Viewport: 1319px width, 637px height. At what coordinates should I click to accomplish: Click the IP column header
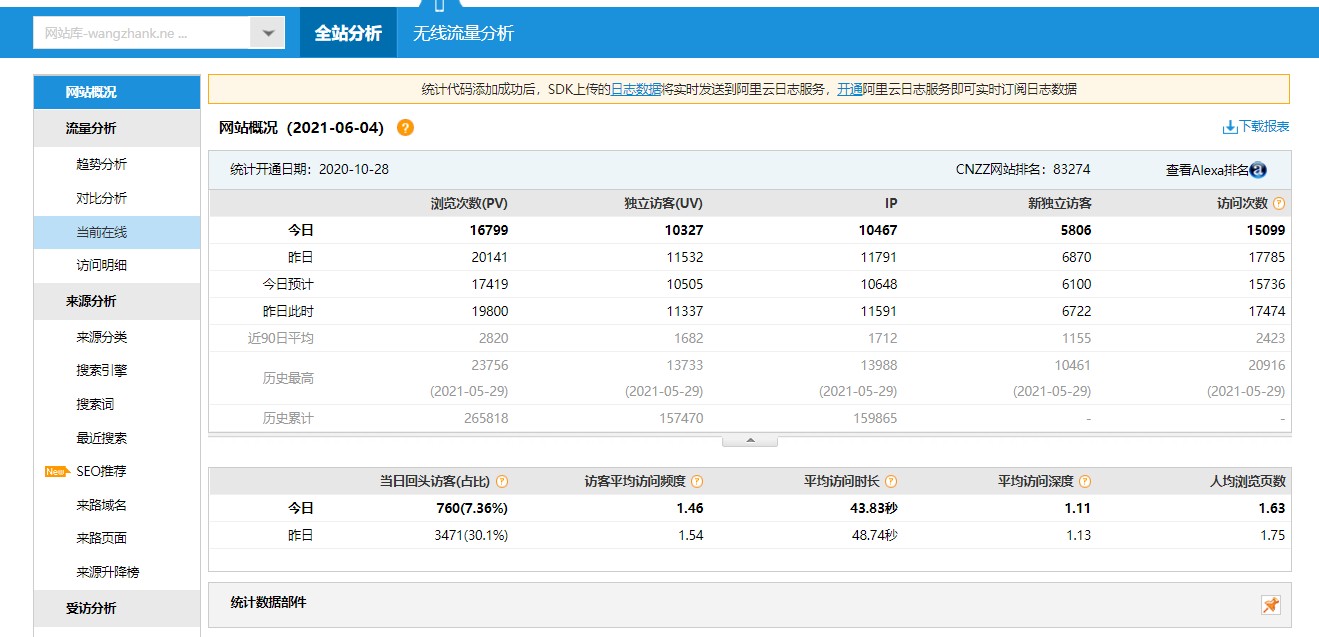(891, 203)
